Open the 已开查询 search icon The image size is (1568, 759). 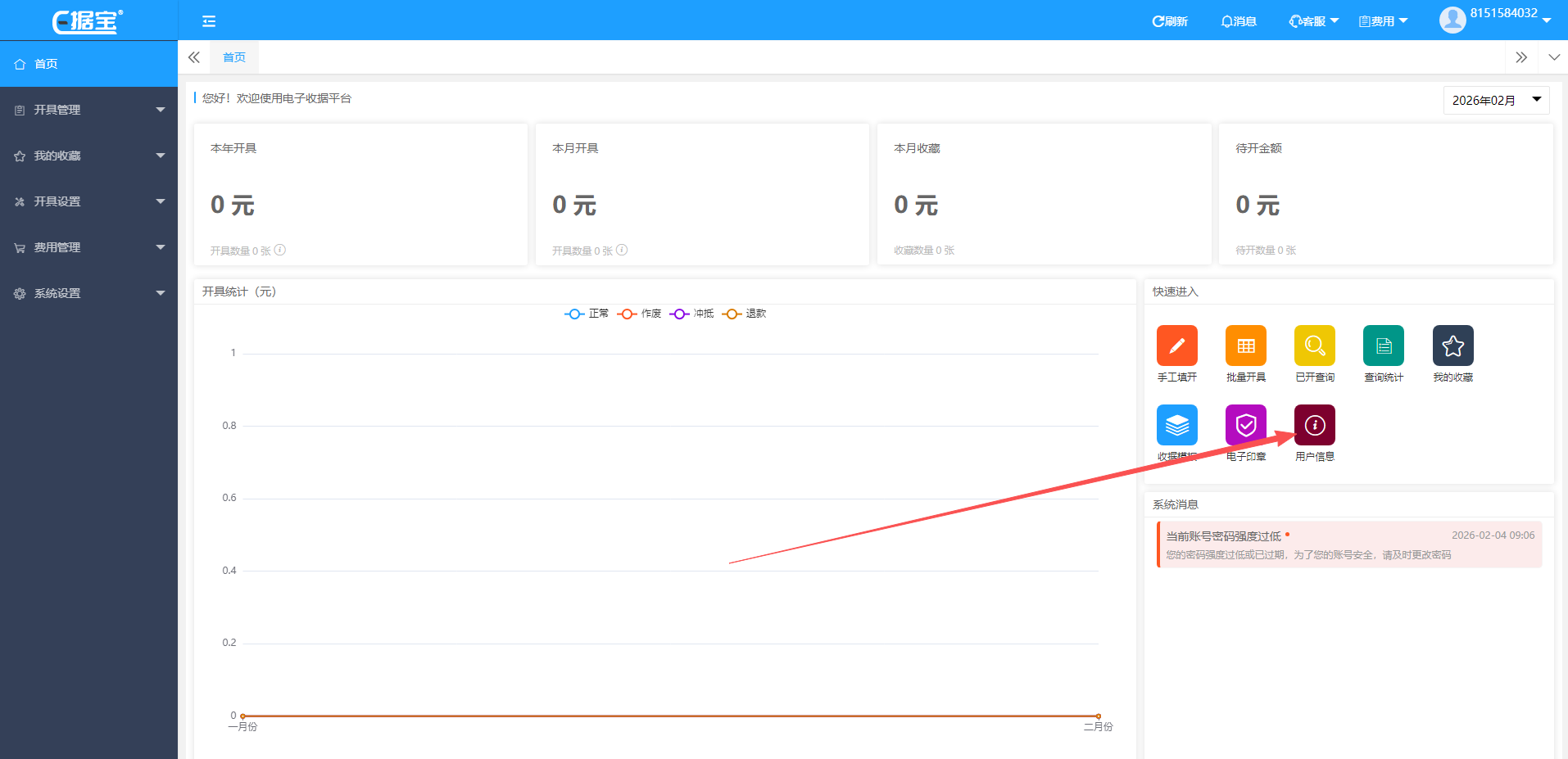[x=1314, y=346]
